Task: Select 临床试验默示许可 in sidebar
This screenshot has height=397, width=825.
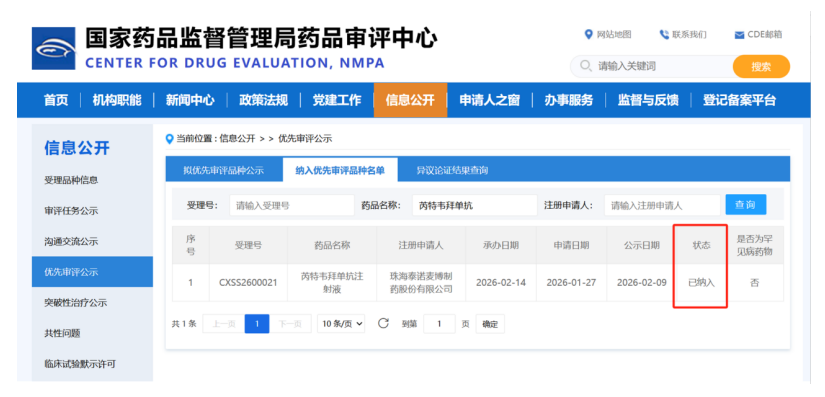Action: tap(80, 363)
